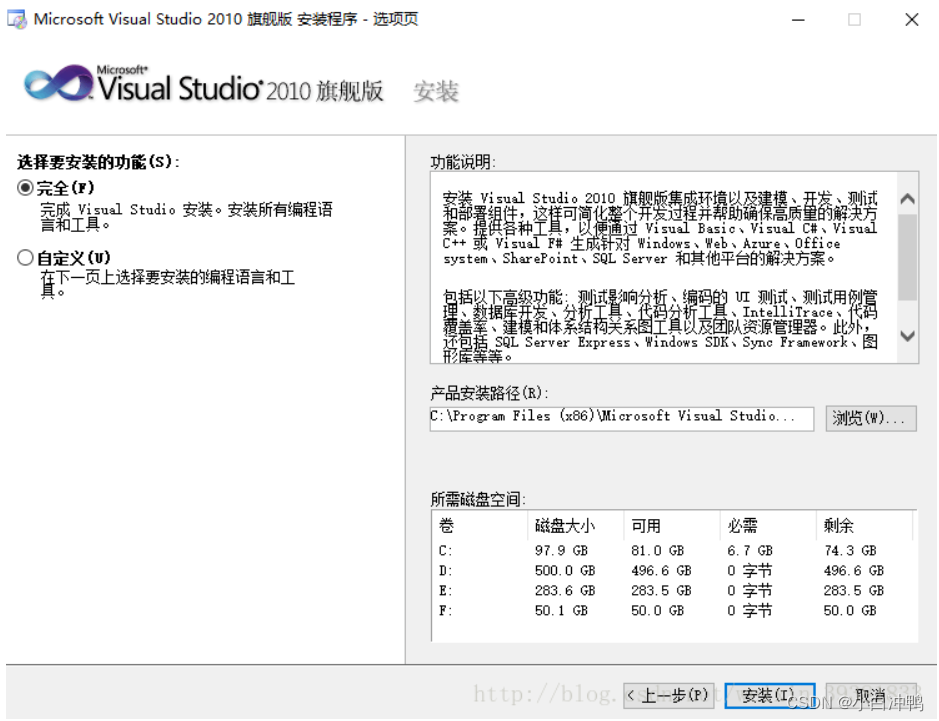
Task: Close the installer window
Action: 911,20
